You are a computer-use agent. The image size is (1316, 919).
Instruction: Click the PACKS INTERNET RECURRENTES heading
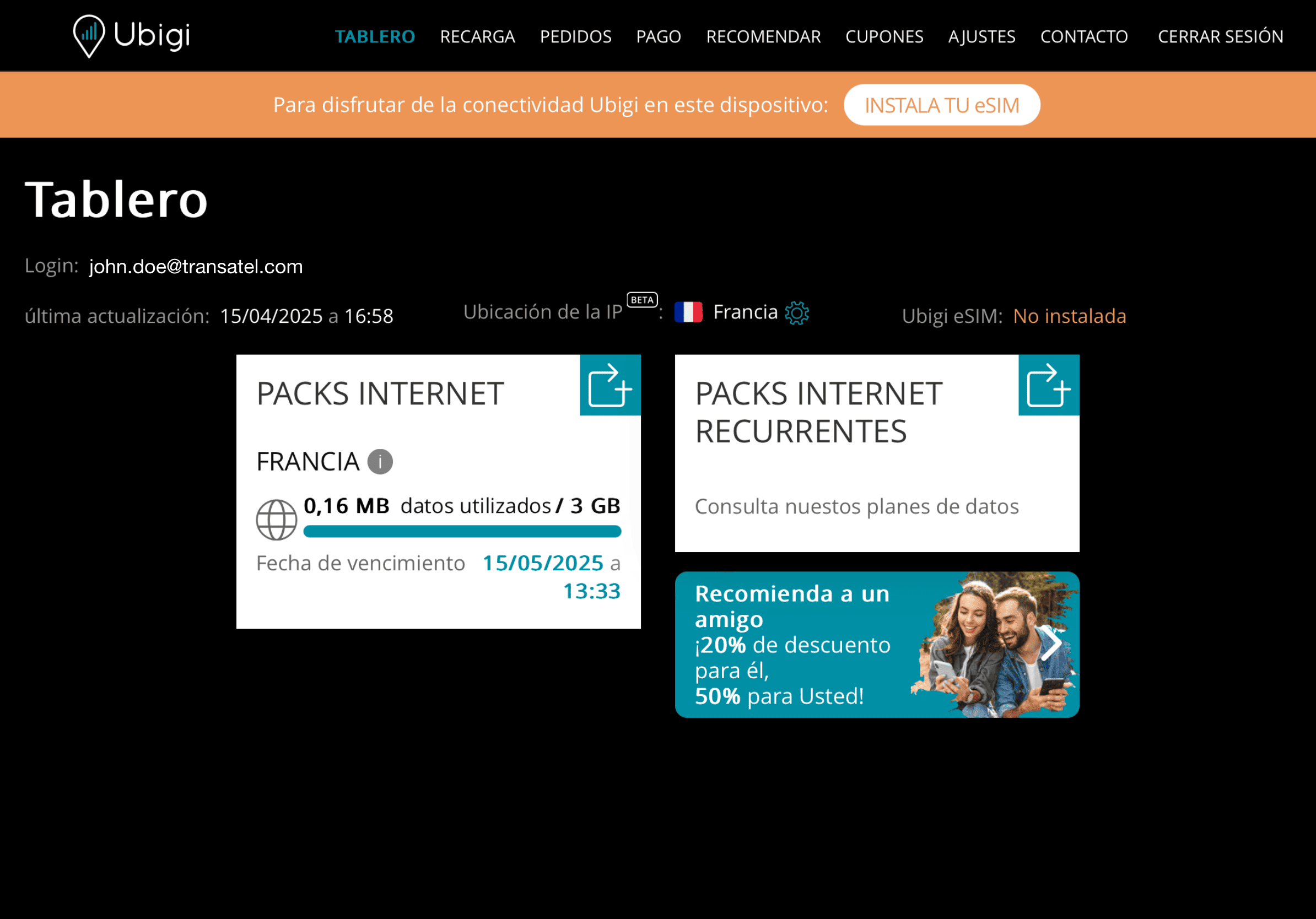(x=818, y=413)
